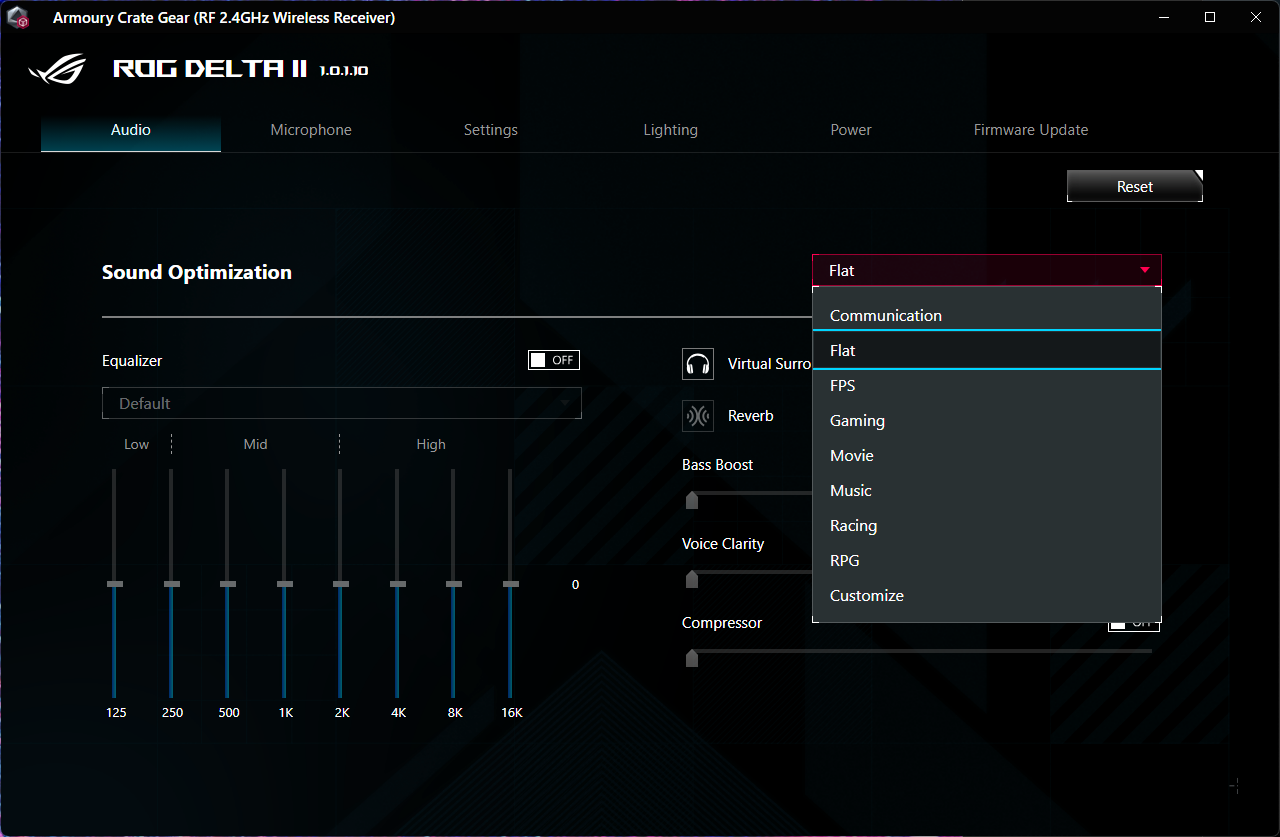Click the Bass Boost slider handle
The image size is (1280, 837).
[691, 500]
